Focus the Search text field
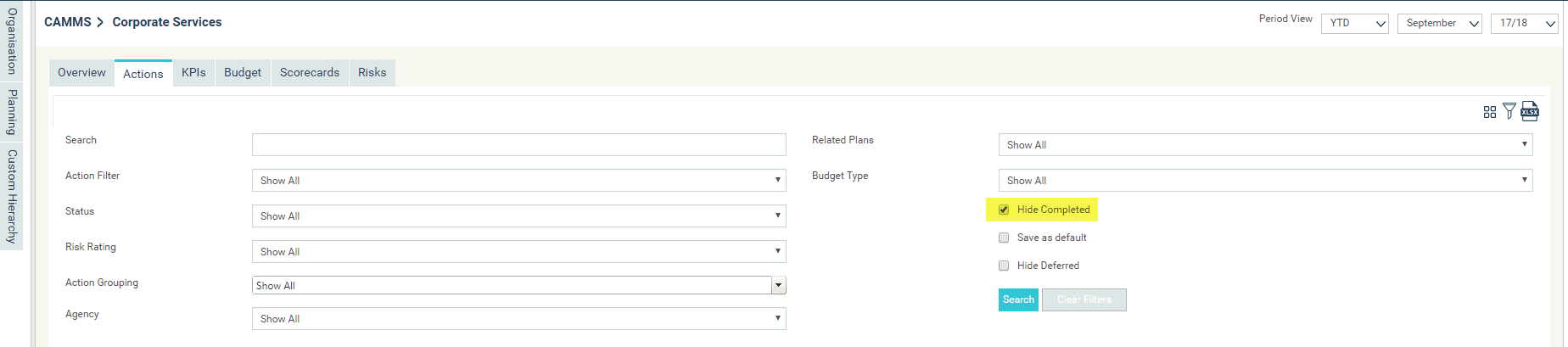This screenshot has width=1568, height=347. click(x=519, y=144)
